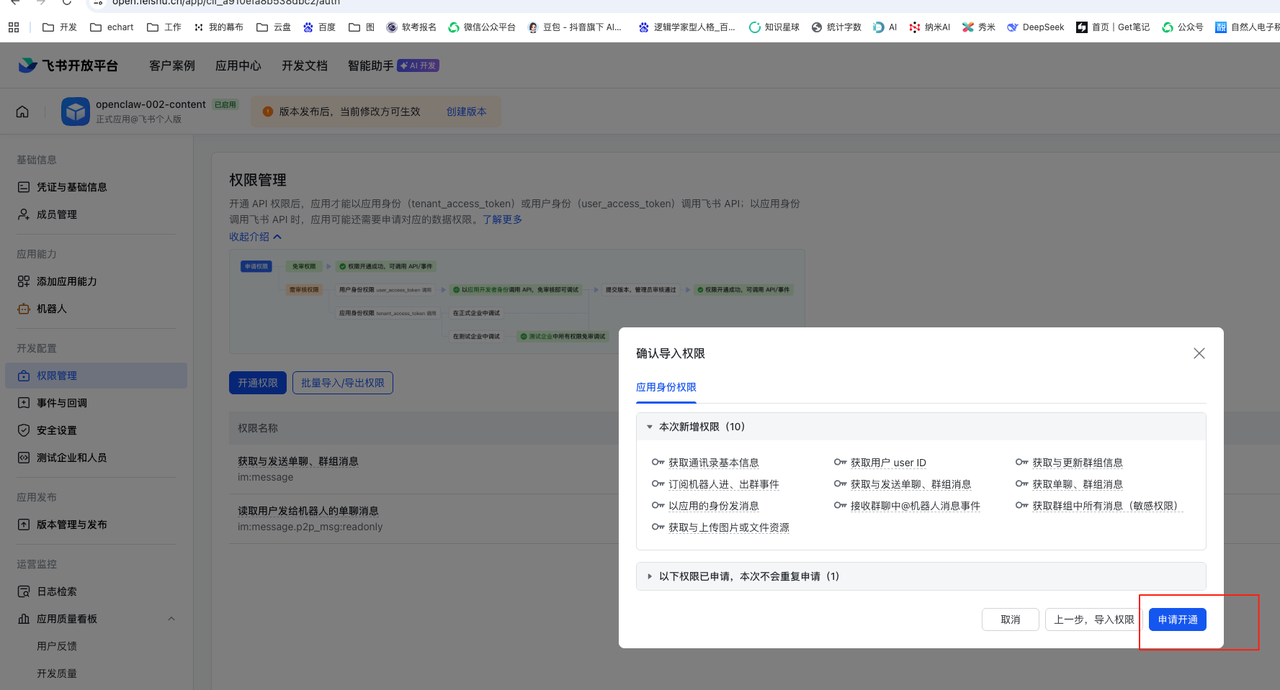Collapse the 本次新增权限 (10) section
This screenshot has height=690, width=1280.
coord(650,427)
